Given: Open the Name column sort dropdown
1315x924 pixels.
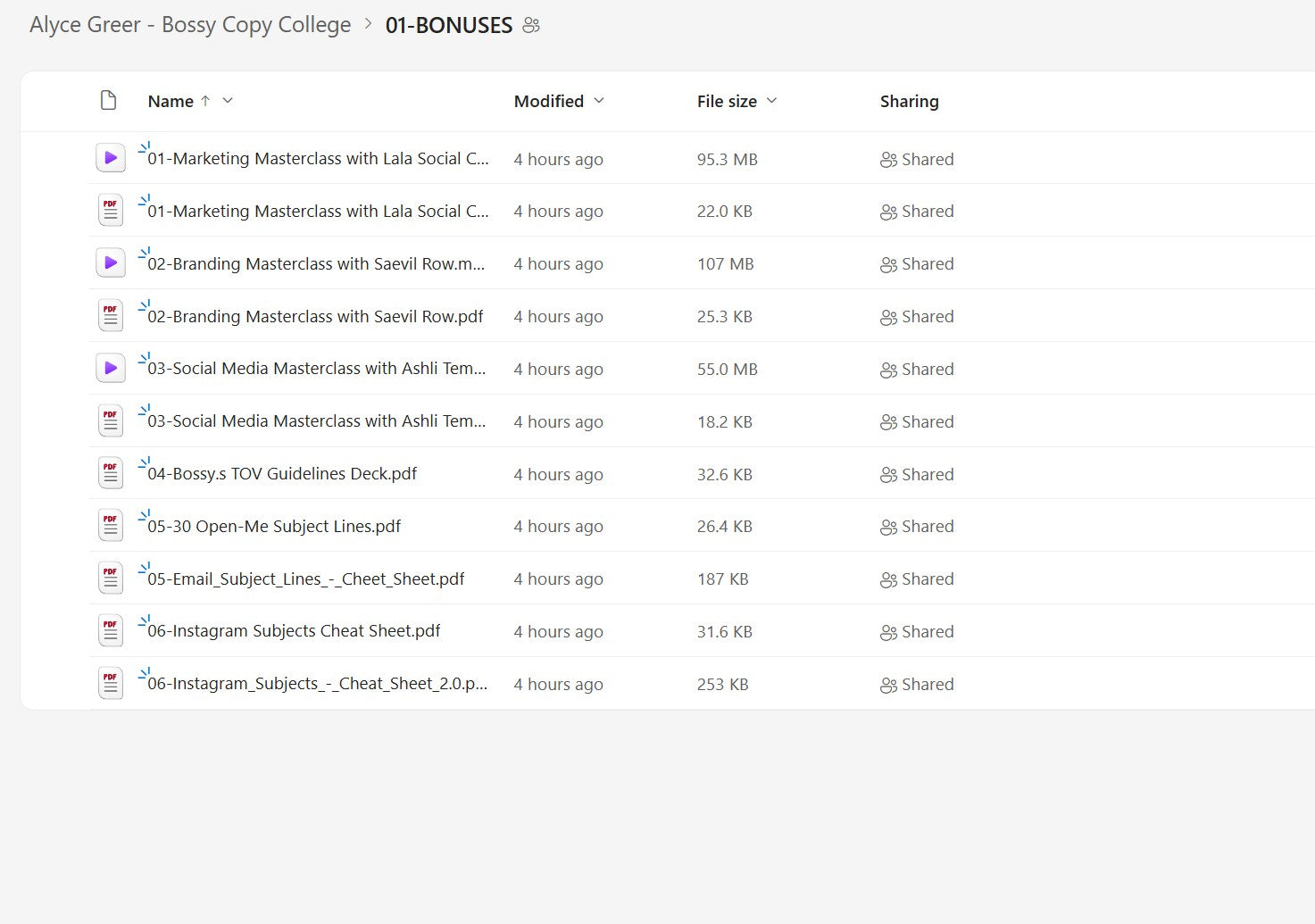Looking at the screenshot, I should coord(229,101).
